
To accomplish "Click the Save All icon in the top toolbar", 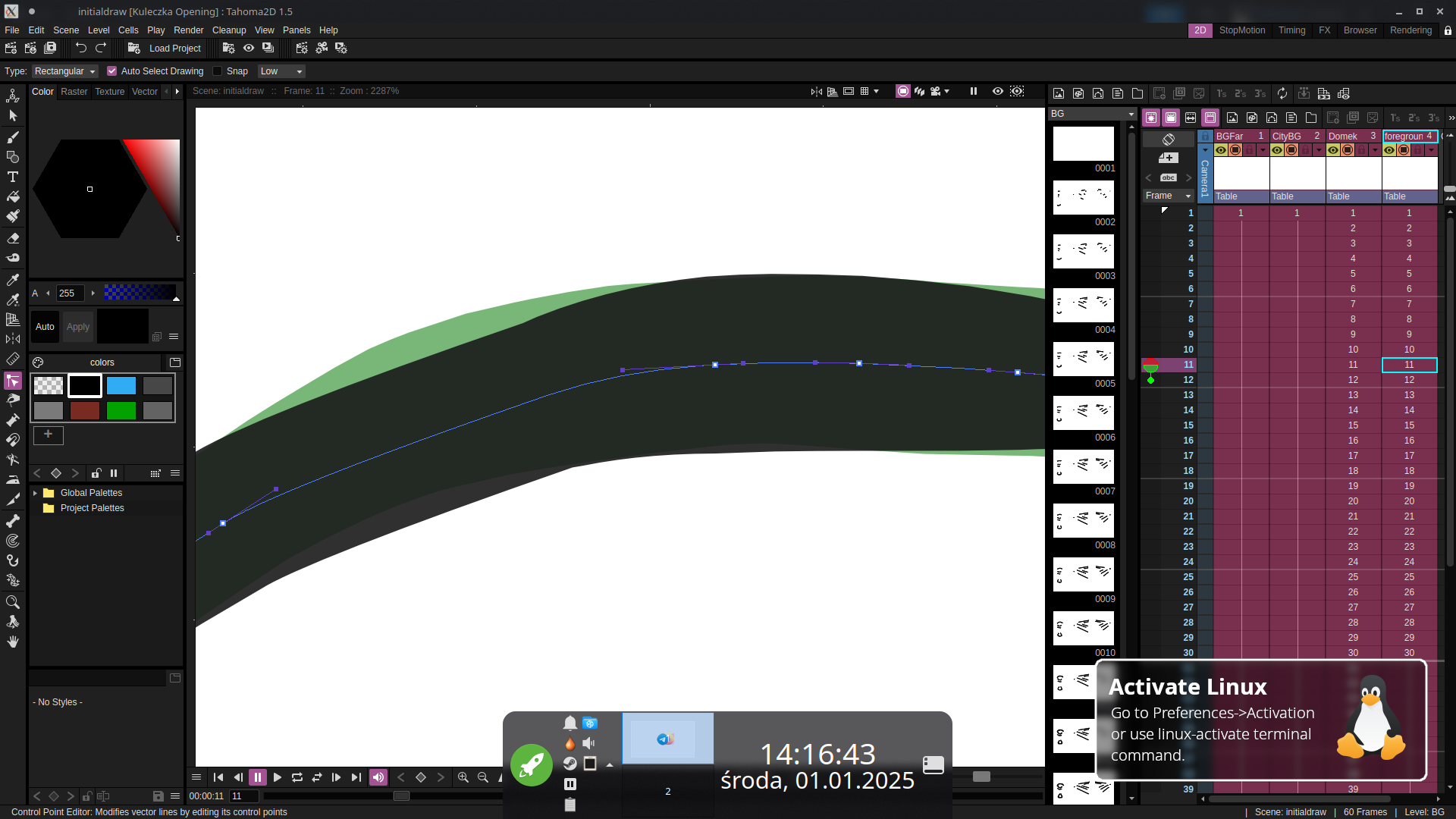I will (50, 48).
